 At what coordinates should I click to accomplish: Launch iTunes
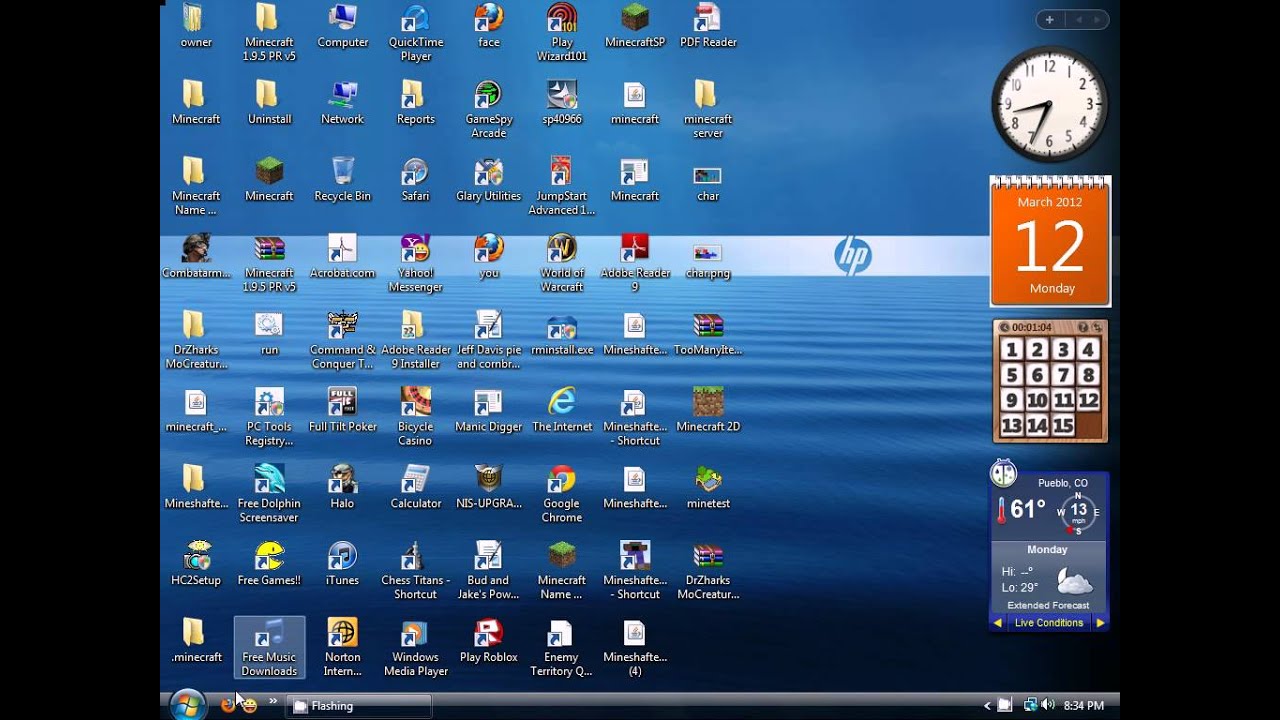tap(343, 565)
